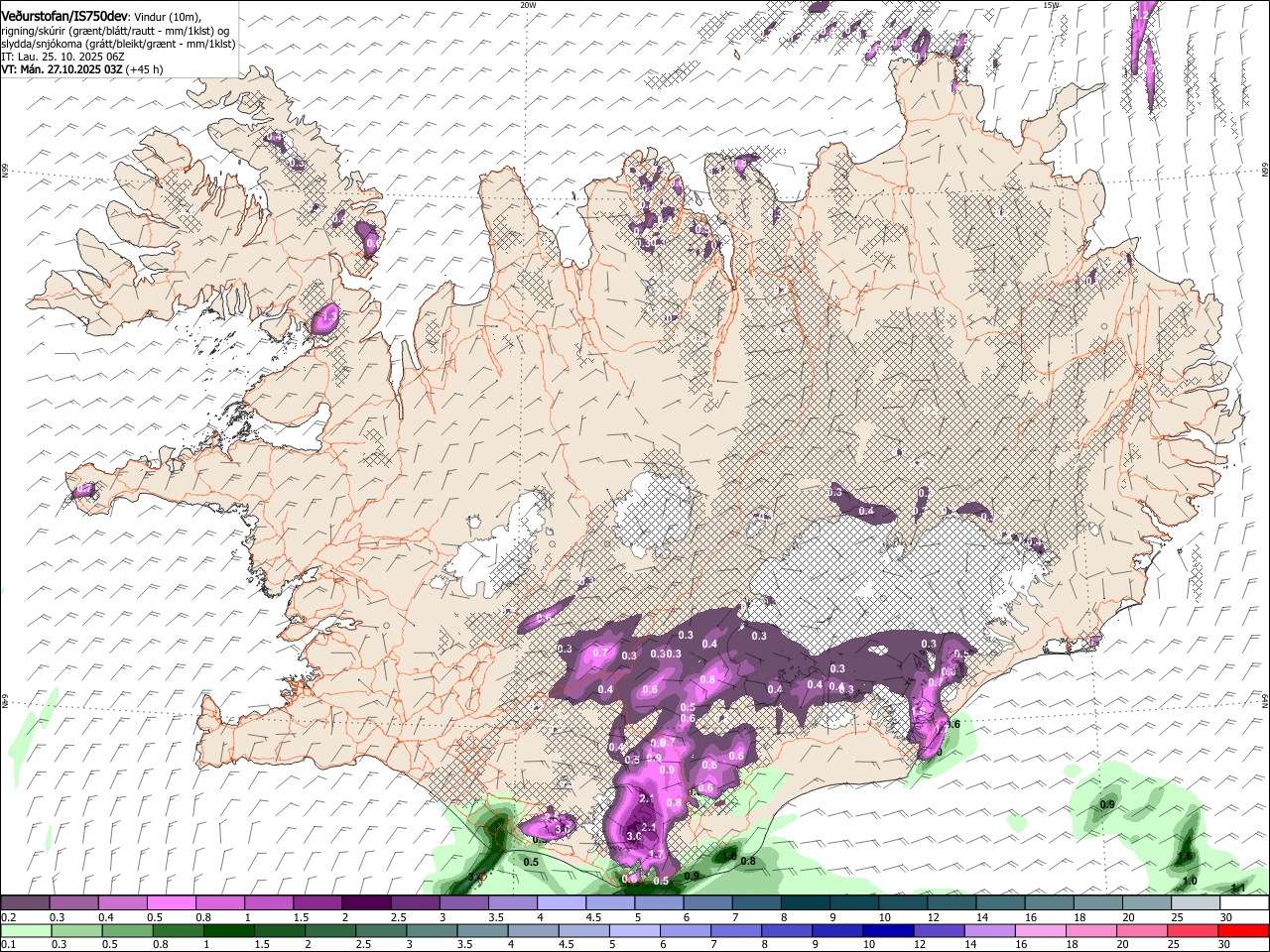Click the 'VT: Mán. 27.10.2025 03Z' line
Screen dimensions: 1270x952
click(x=63, y=70)
